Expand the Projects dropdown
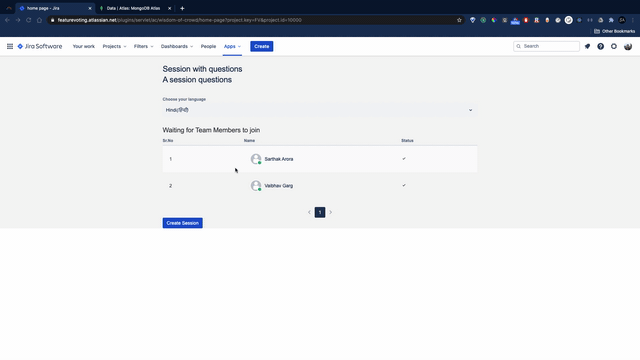 [114, 47]
